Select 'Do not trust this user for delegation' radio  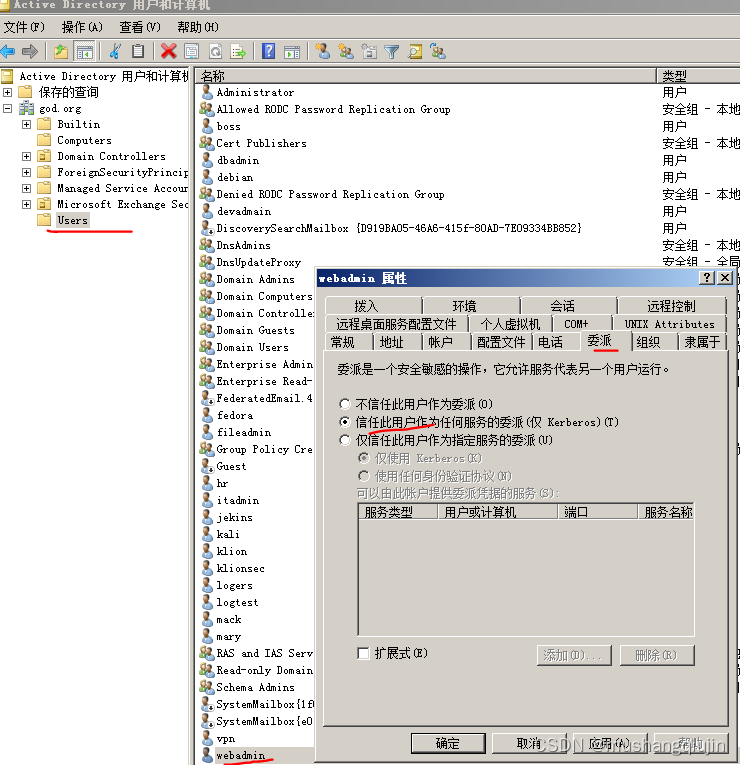pos(345,404)
